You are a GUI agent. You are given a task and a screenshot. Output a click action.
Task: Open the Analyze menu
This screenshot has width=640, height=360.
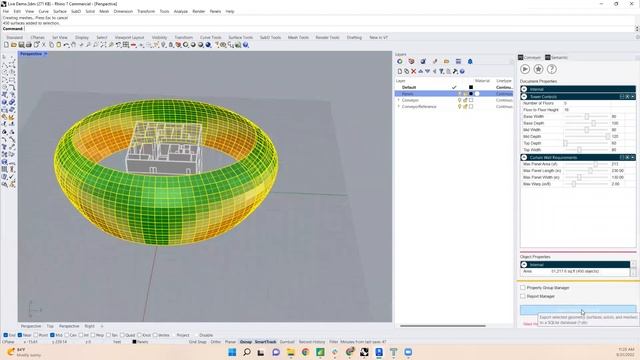coord(181,11)
